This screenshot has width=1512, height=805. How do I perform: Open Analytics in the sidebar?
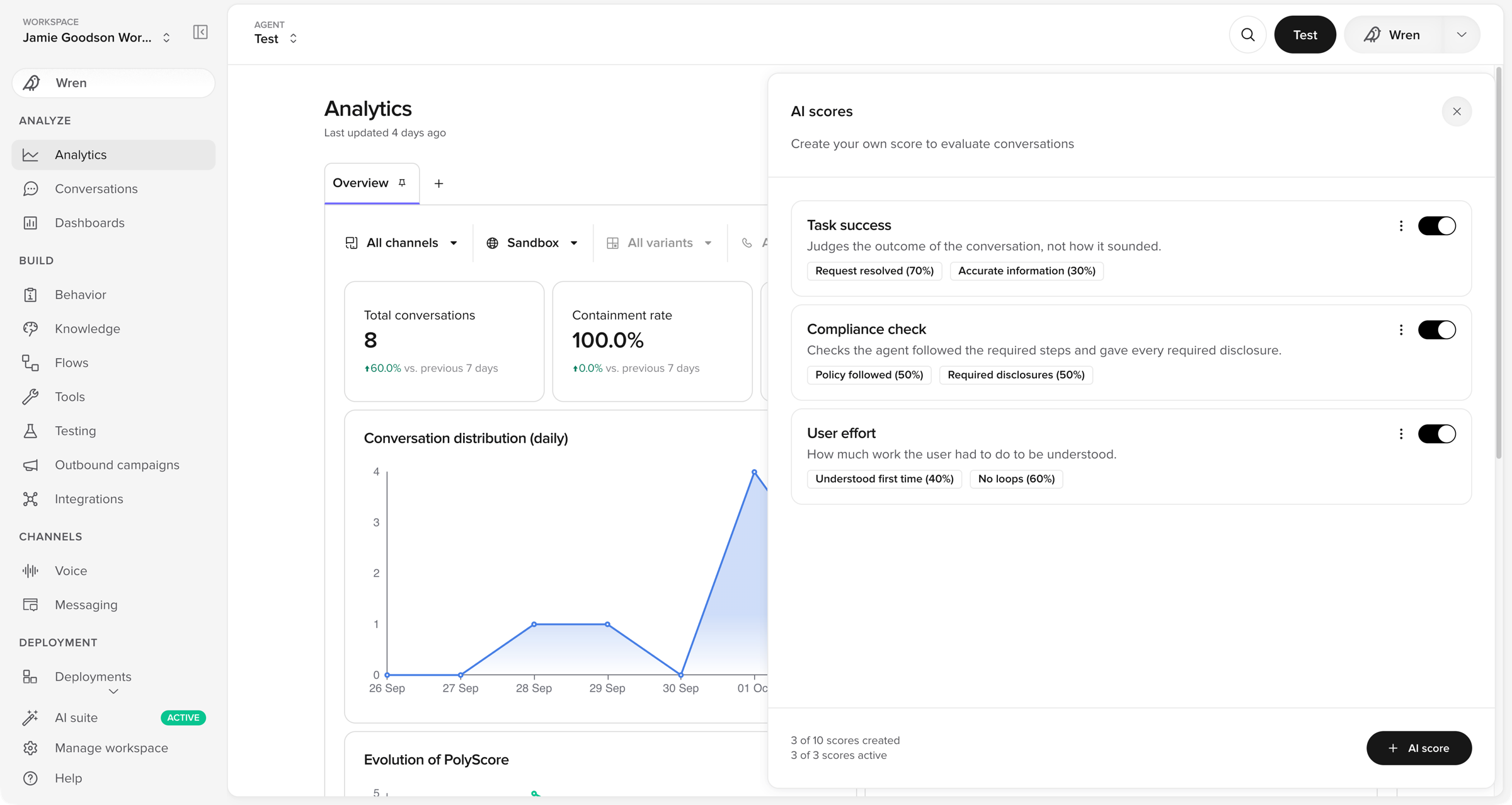point(113,154)
